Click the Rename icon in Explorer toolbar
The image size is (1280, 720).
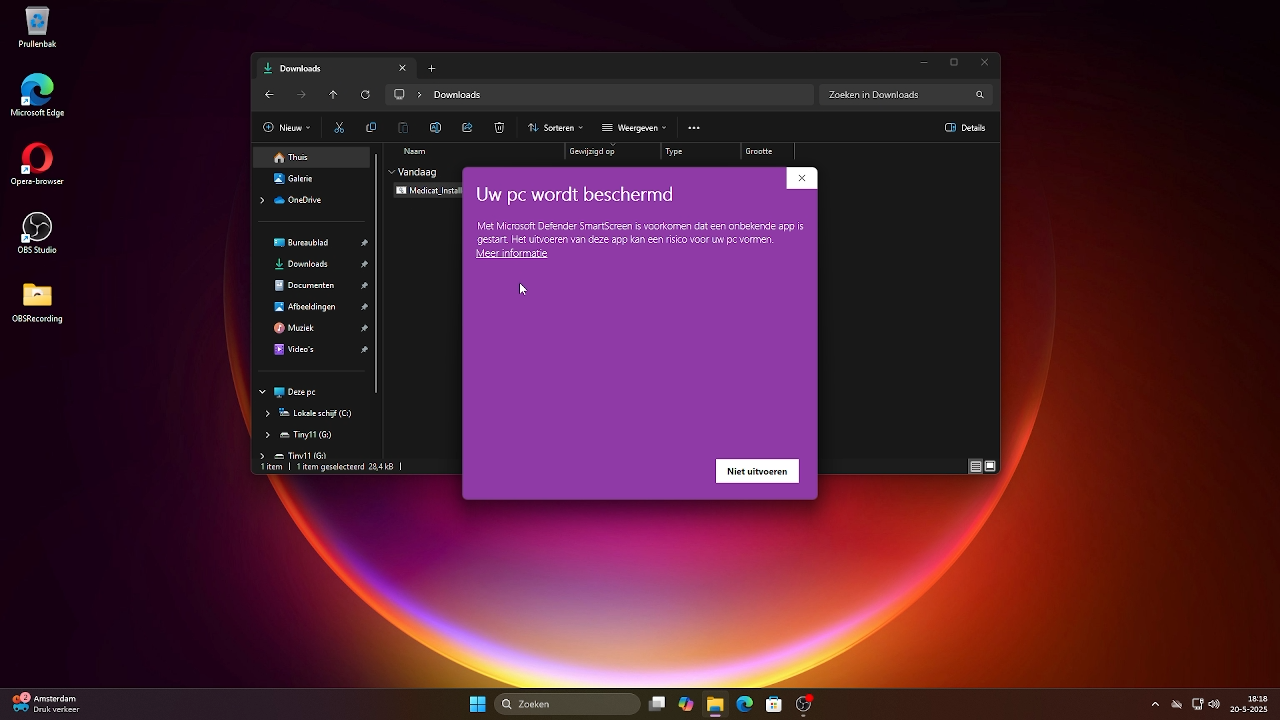(435, 128)
